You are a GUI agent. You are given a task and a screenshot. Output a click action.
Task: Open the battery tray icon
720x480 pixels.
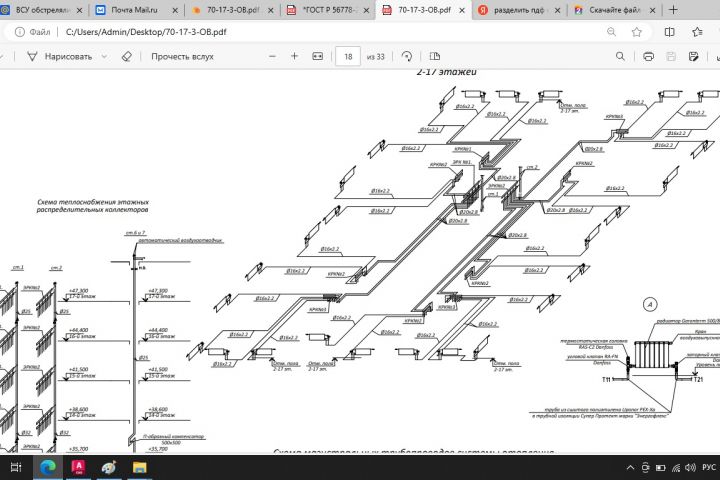pyautogui.click(x=660, y=468)
